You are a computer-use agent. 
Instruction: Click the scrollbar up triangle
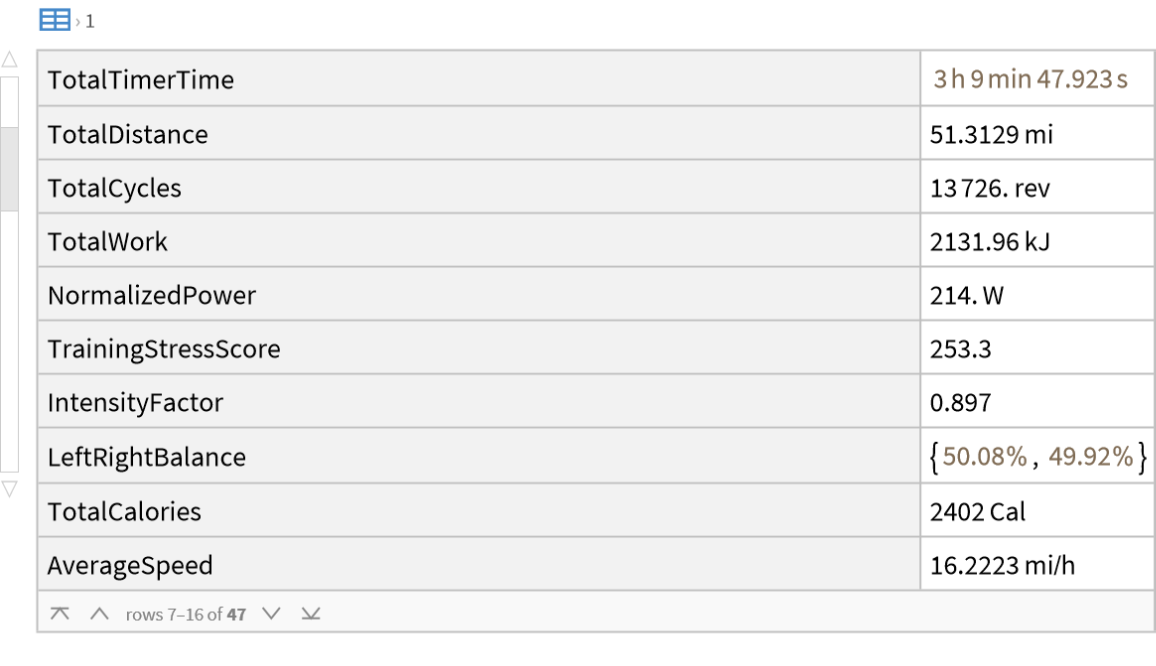tap(9, 60)
